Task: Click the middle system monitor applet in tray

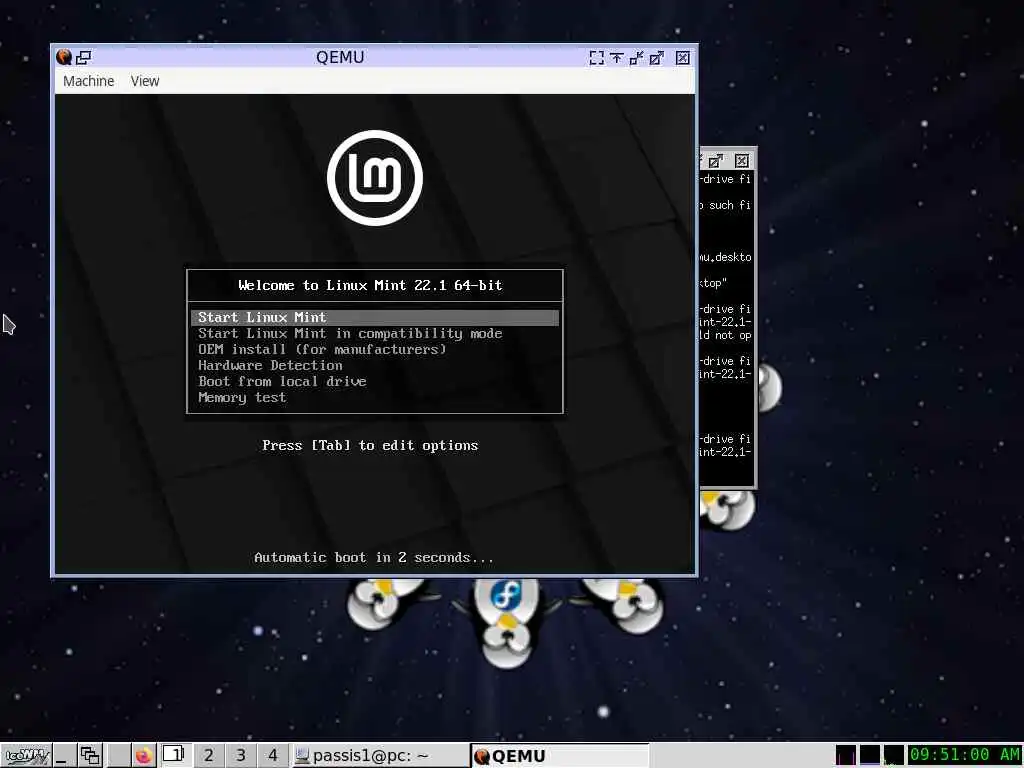Action: pos(870,756)
